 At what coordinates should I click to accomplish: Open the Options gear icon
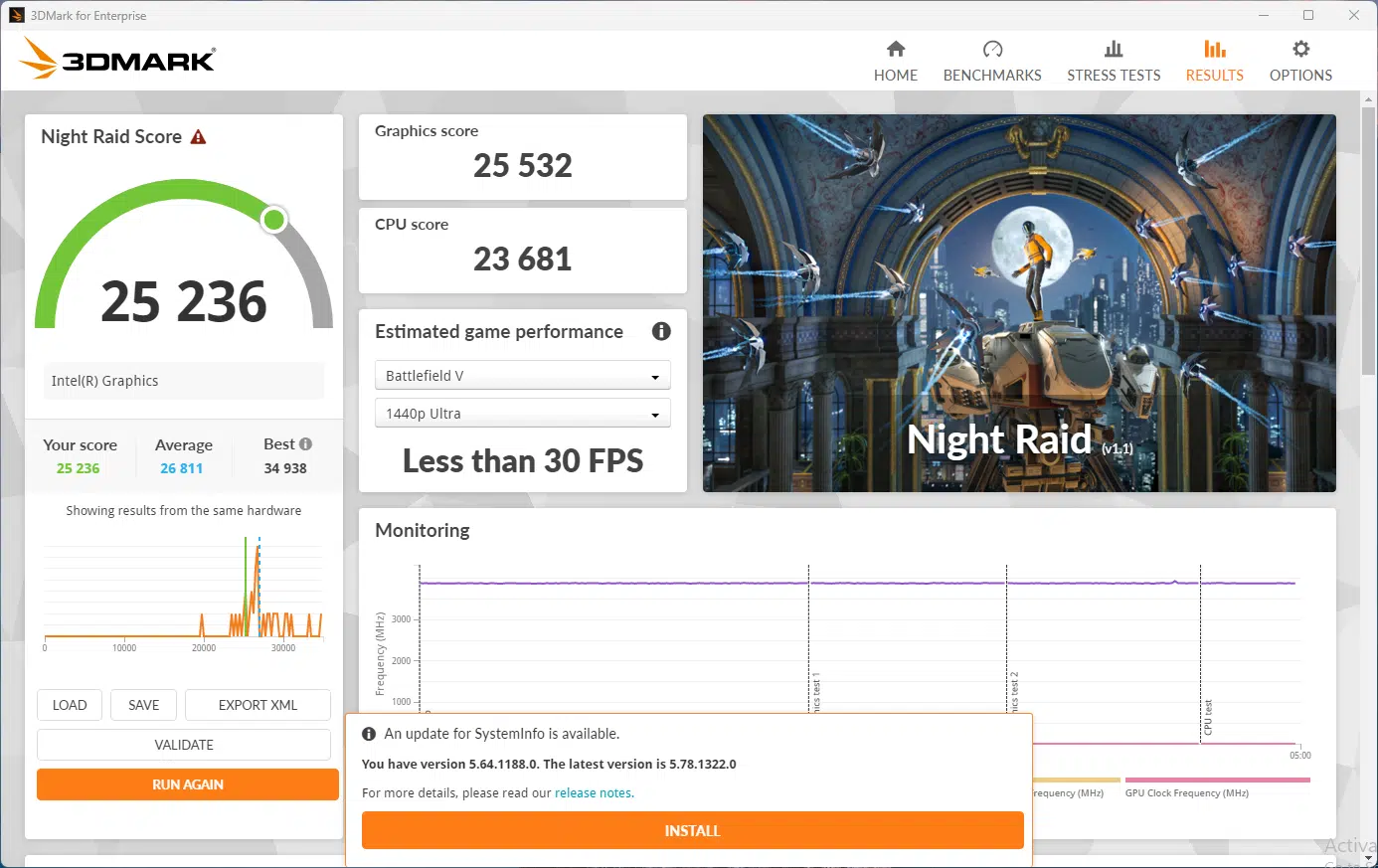(1300, 49)
